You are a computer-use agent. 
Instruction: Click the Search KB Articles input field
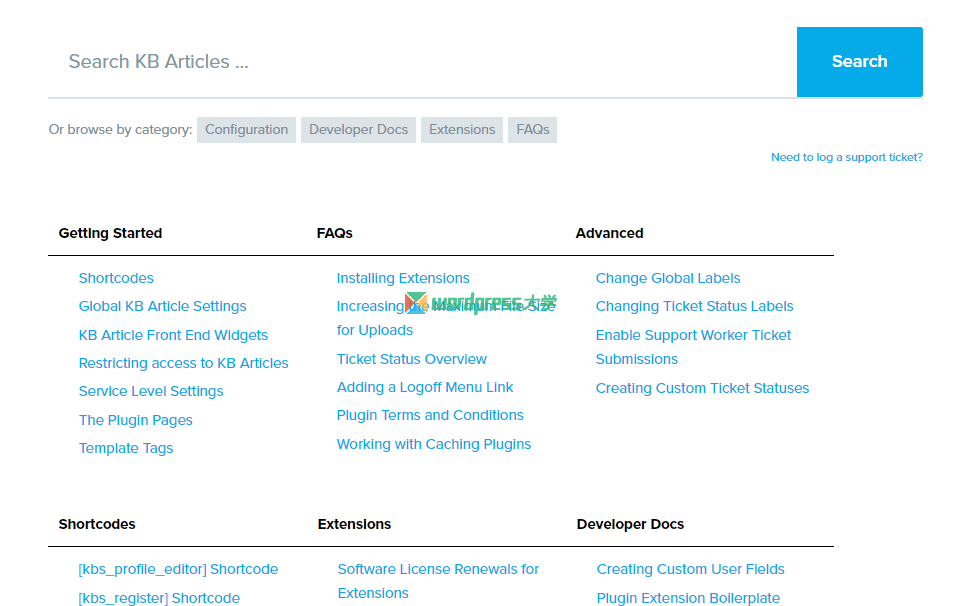coord(422,61)
